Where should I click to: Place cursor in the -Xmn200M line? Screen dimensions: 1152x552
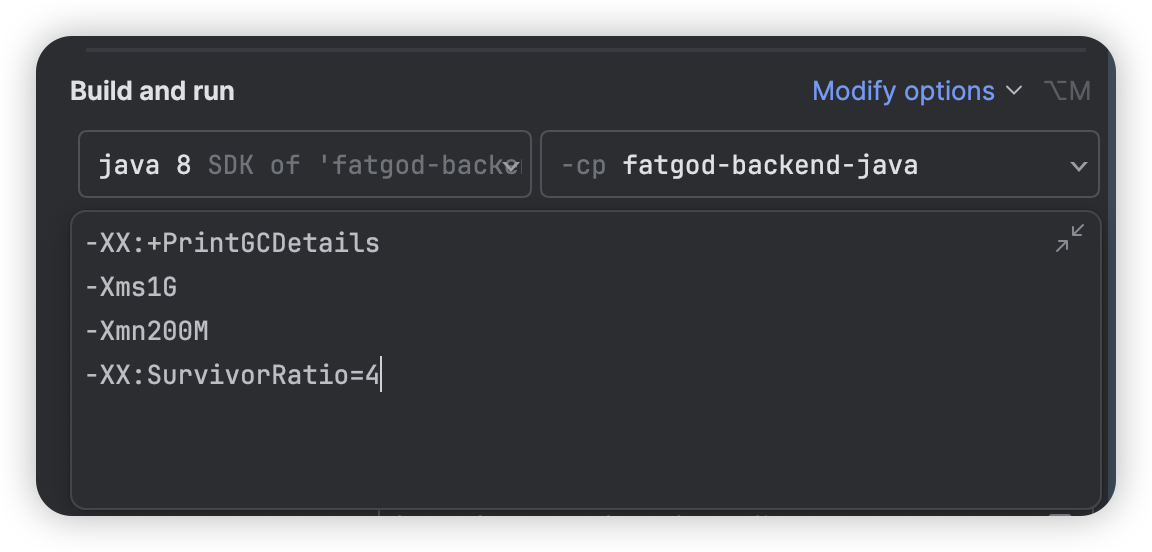coord(147,331)
